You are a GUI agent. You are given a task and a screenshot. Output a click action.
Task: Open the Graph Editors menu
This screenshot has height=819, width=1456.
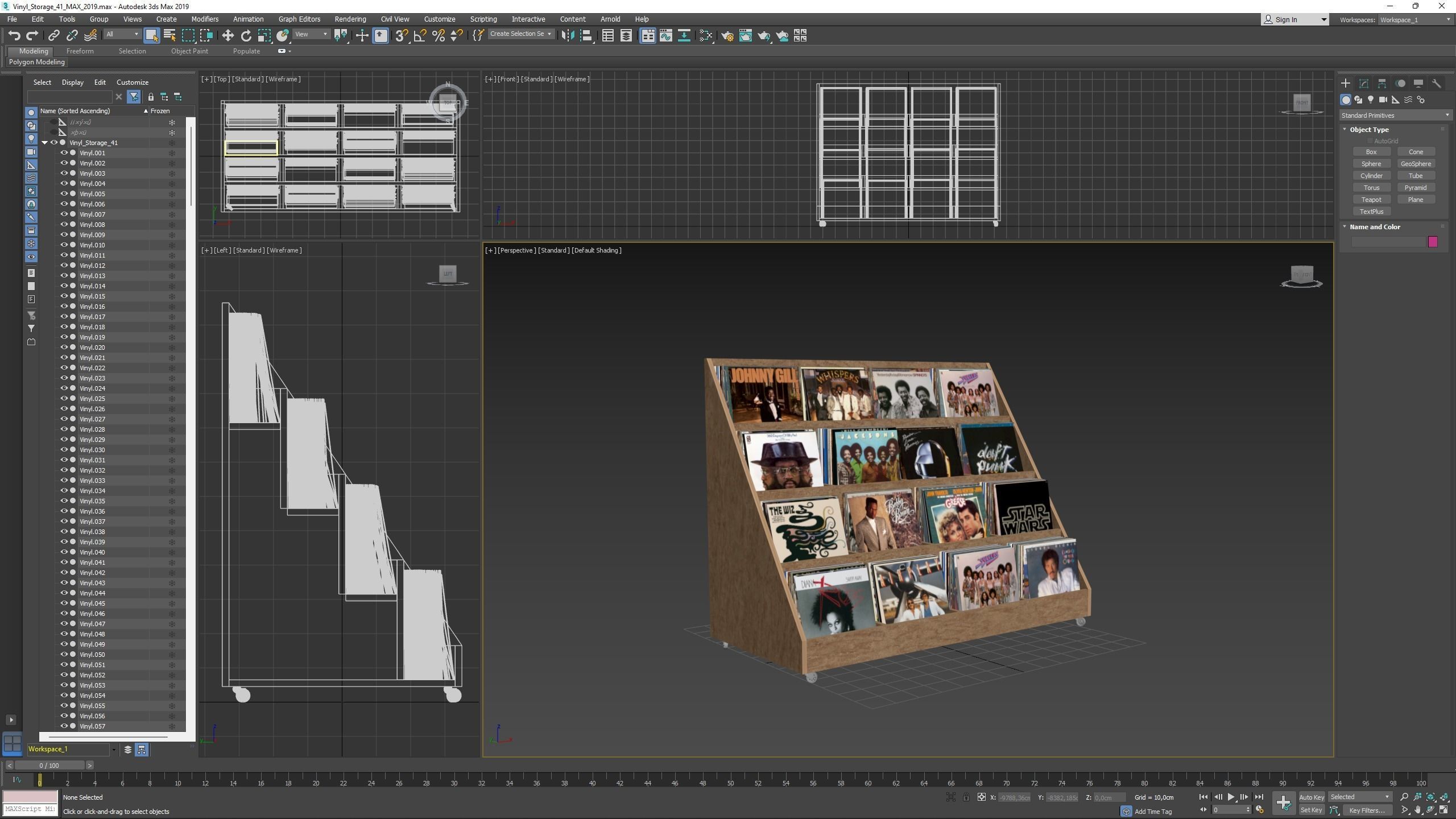(299, 19)
